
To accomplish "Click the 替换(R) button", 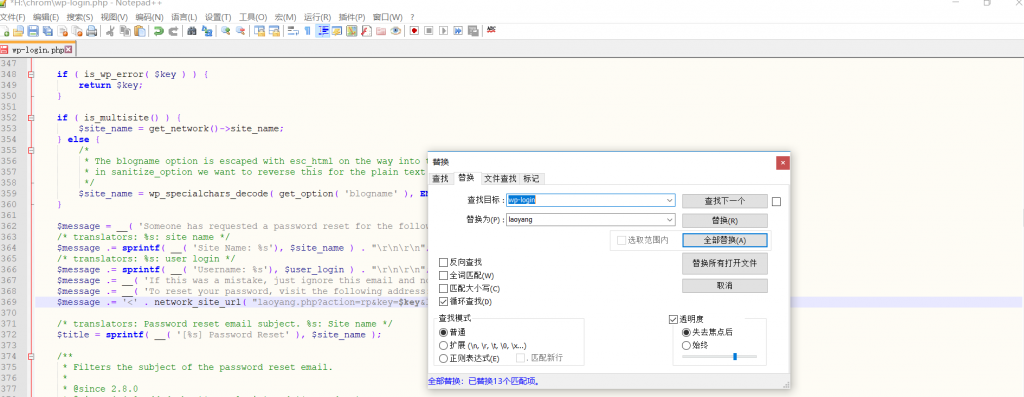I will coord(724,221).
